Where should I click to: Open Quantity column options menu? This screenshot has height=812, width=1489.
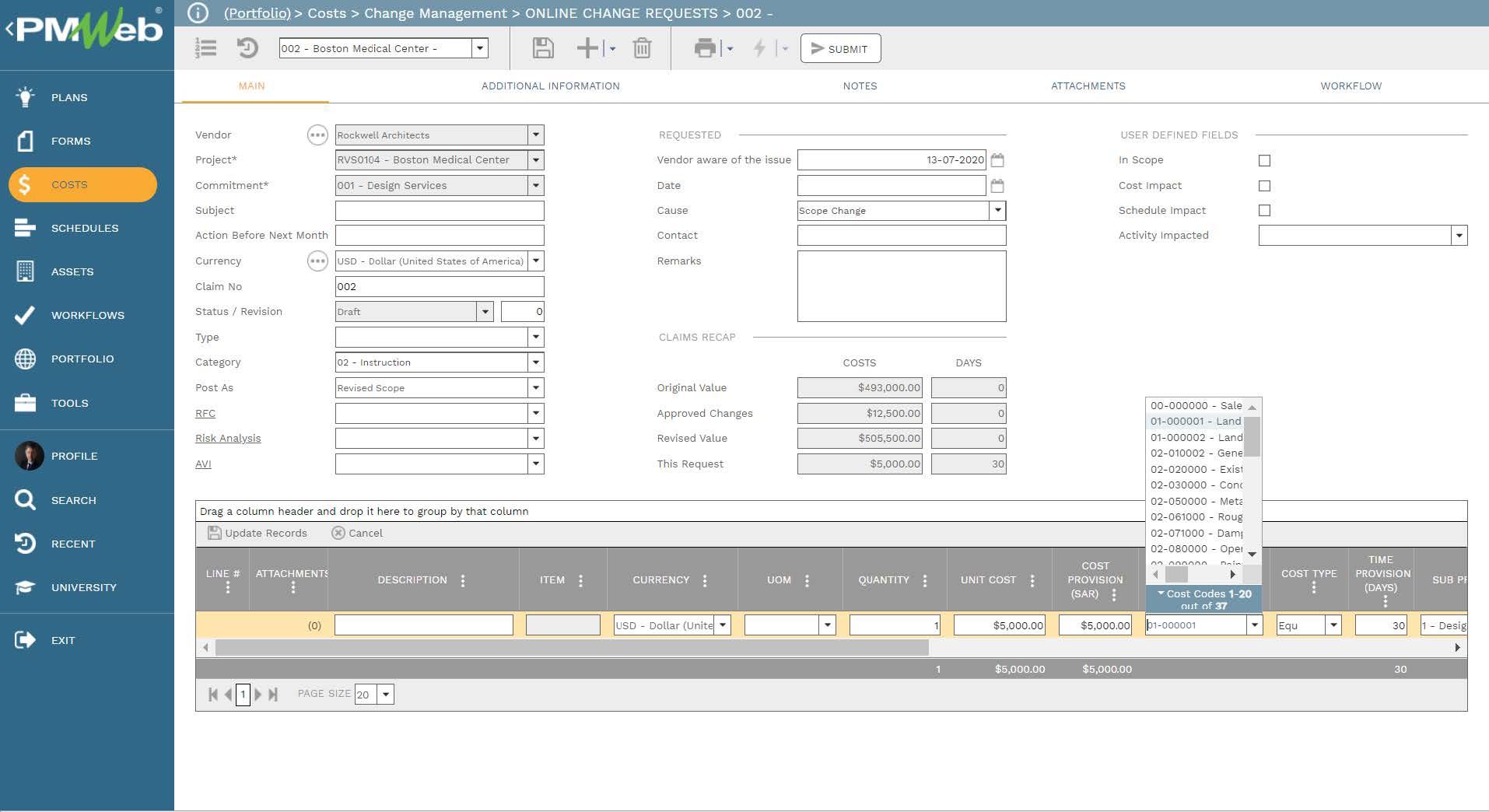pyautogui.click(x=925, y=580)
